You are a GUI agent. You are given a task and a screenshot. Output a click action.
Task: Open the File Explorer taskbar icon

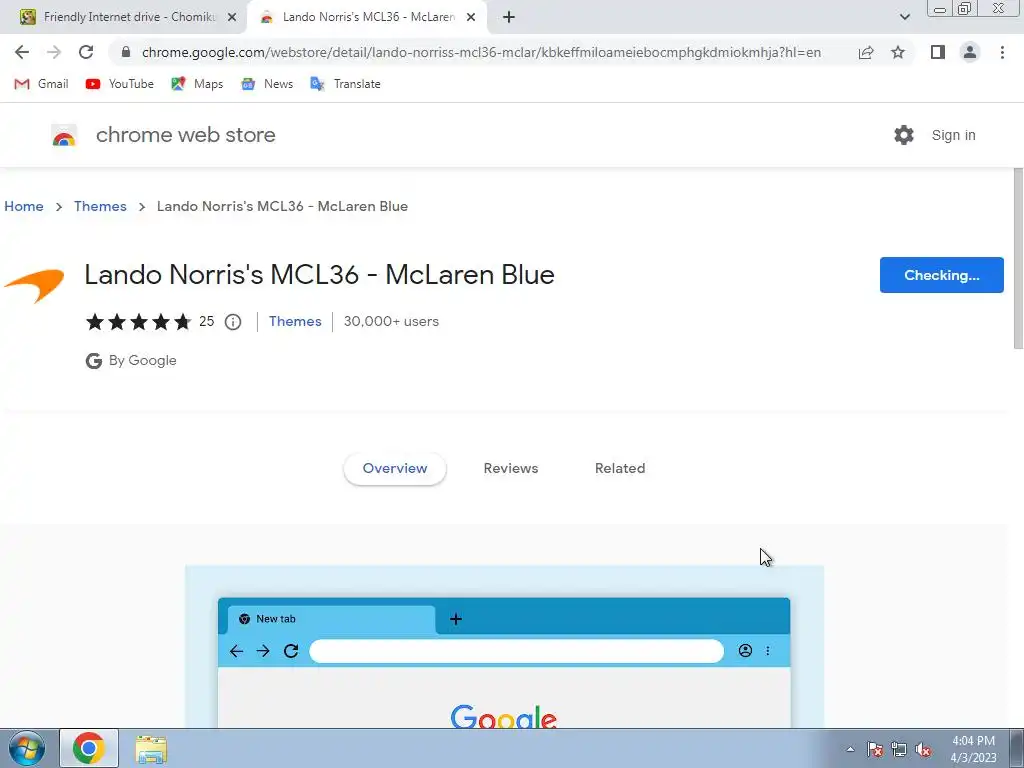151,749
